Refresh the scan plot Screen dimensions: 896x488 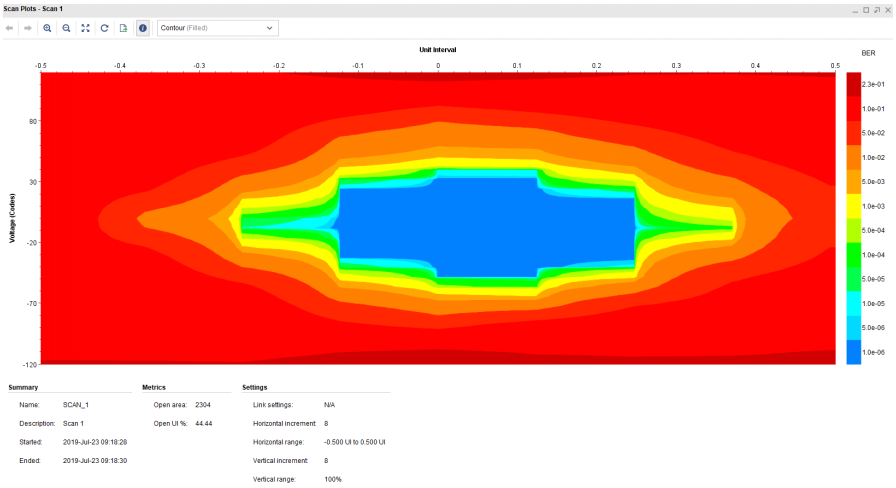(x=105, y=28)
